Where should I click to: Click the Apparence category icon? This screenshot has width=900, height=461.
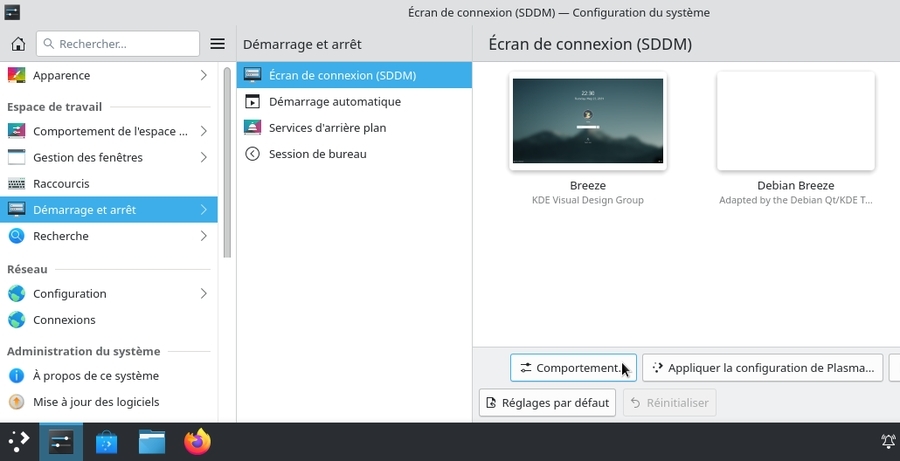tap(17, 75)
